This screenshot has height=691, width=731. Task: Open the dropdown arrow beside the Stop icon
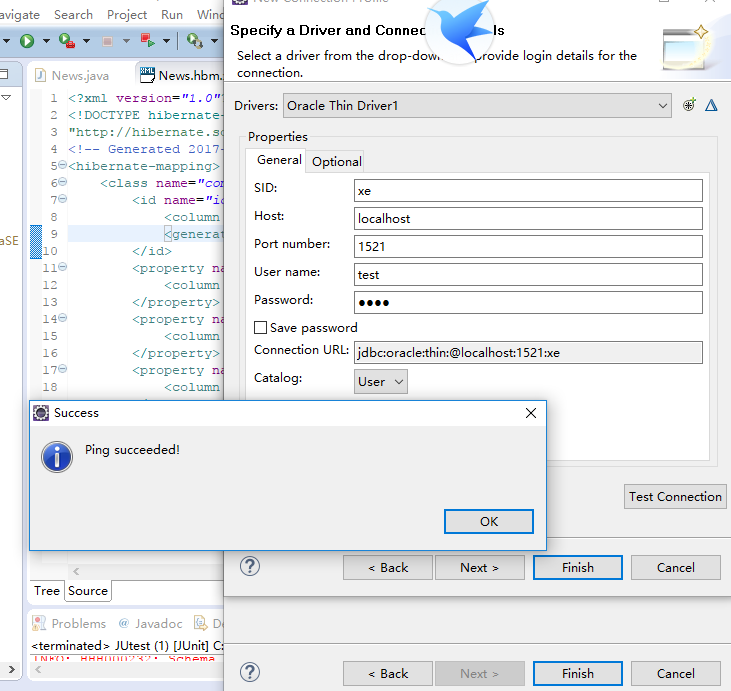[x=126, y=41]
